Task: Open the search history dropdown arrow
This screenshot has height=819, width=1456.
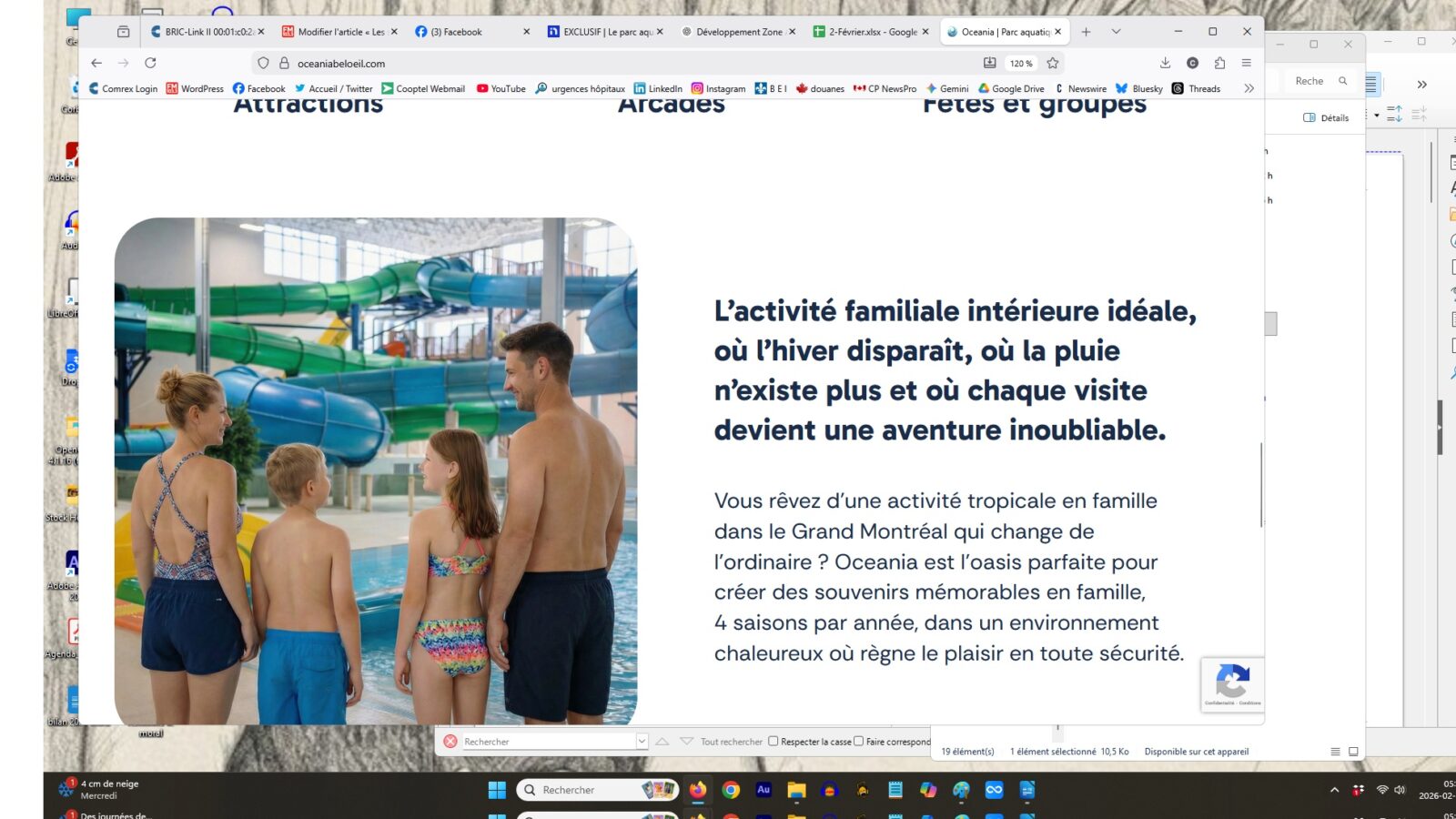Action: click(642, 741)
